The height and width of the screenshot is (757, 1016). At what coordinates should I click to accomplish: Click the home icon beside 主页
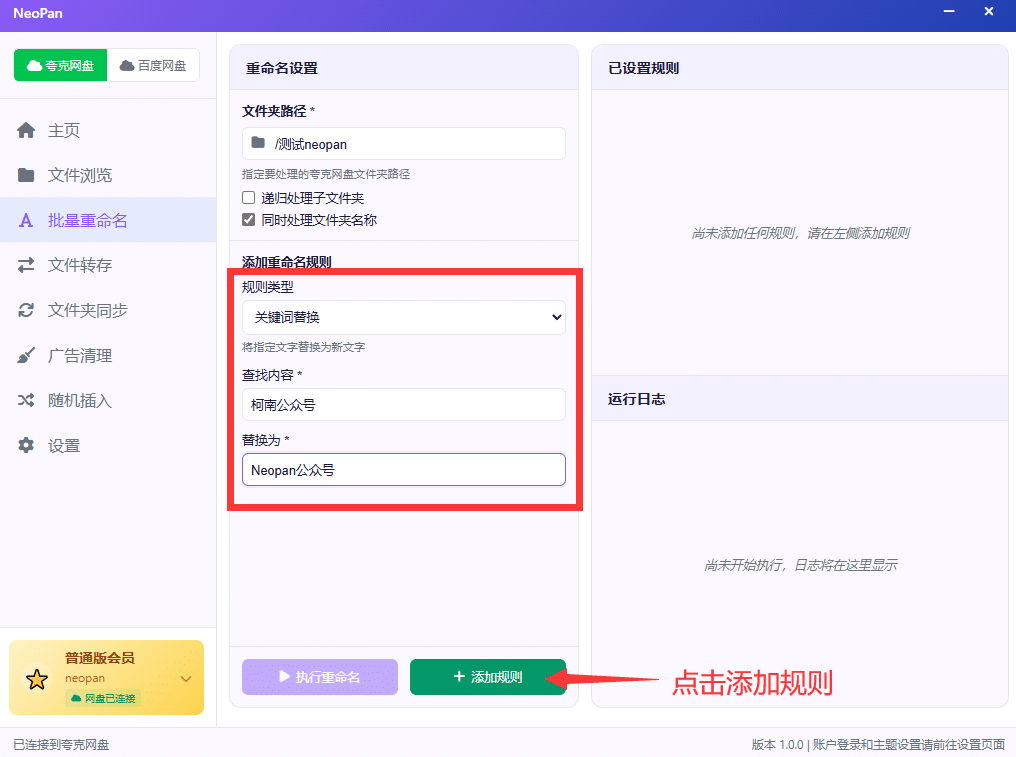click(x=26, y=130)
